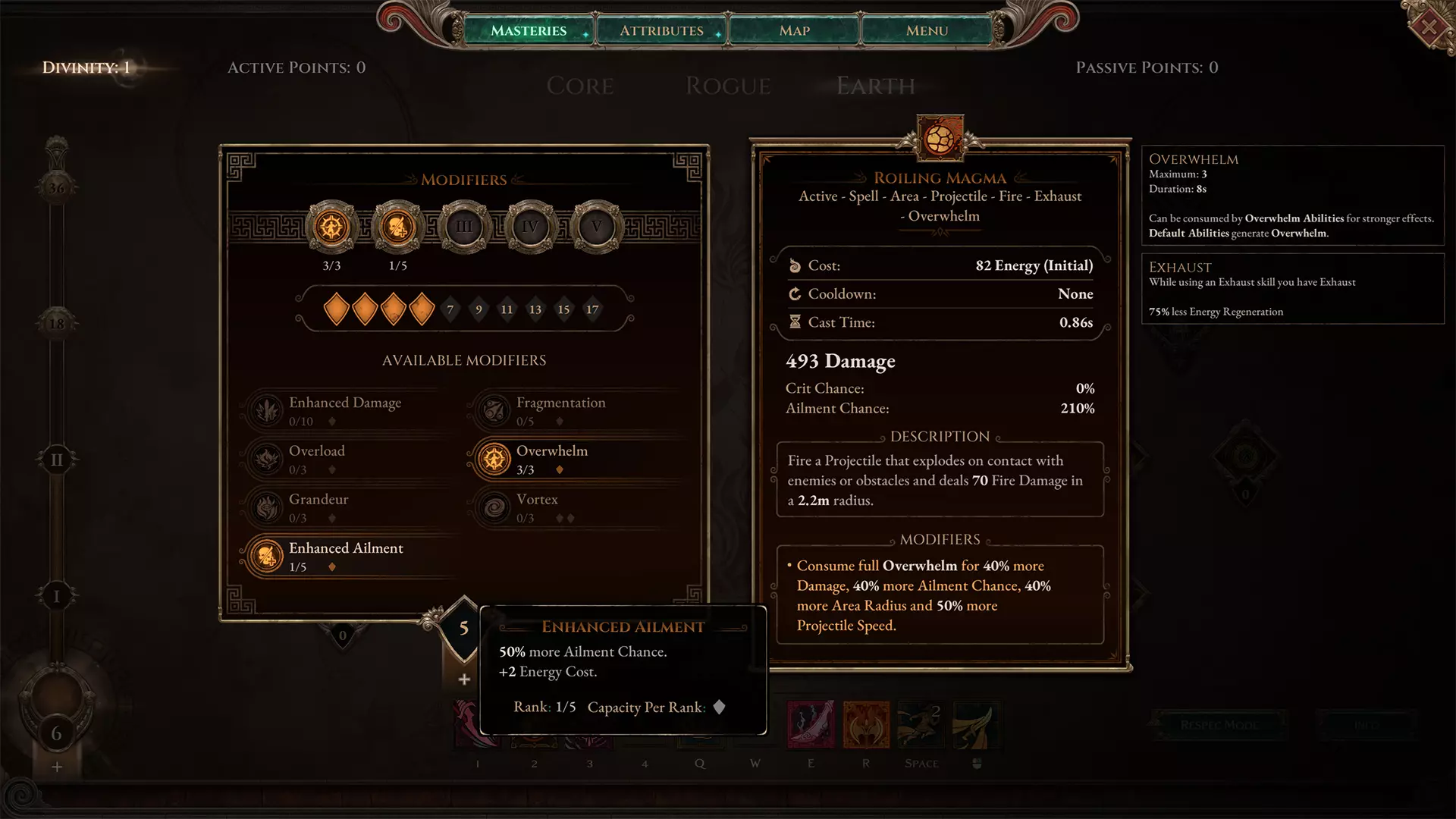
Task: Click the plus button below level 5
Action: 464,679
